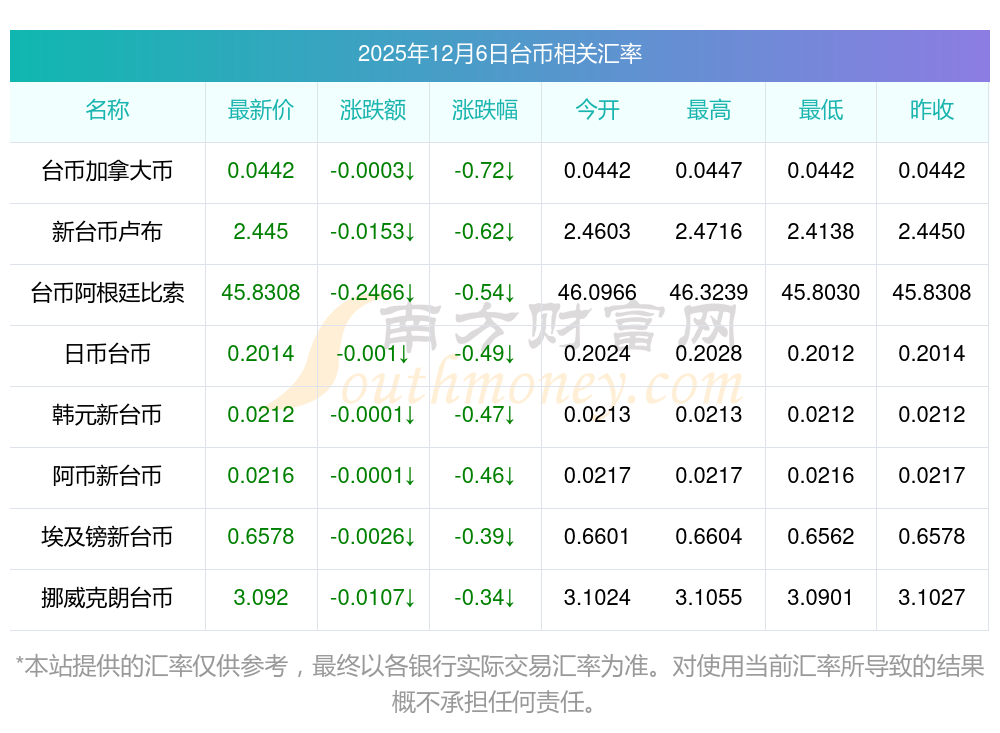Screen dimensions: 1000x733
Task: Click the 日币台币 row name
Action: pyautogui.click(x=107, y=353)
